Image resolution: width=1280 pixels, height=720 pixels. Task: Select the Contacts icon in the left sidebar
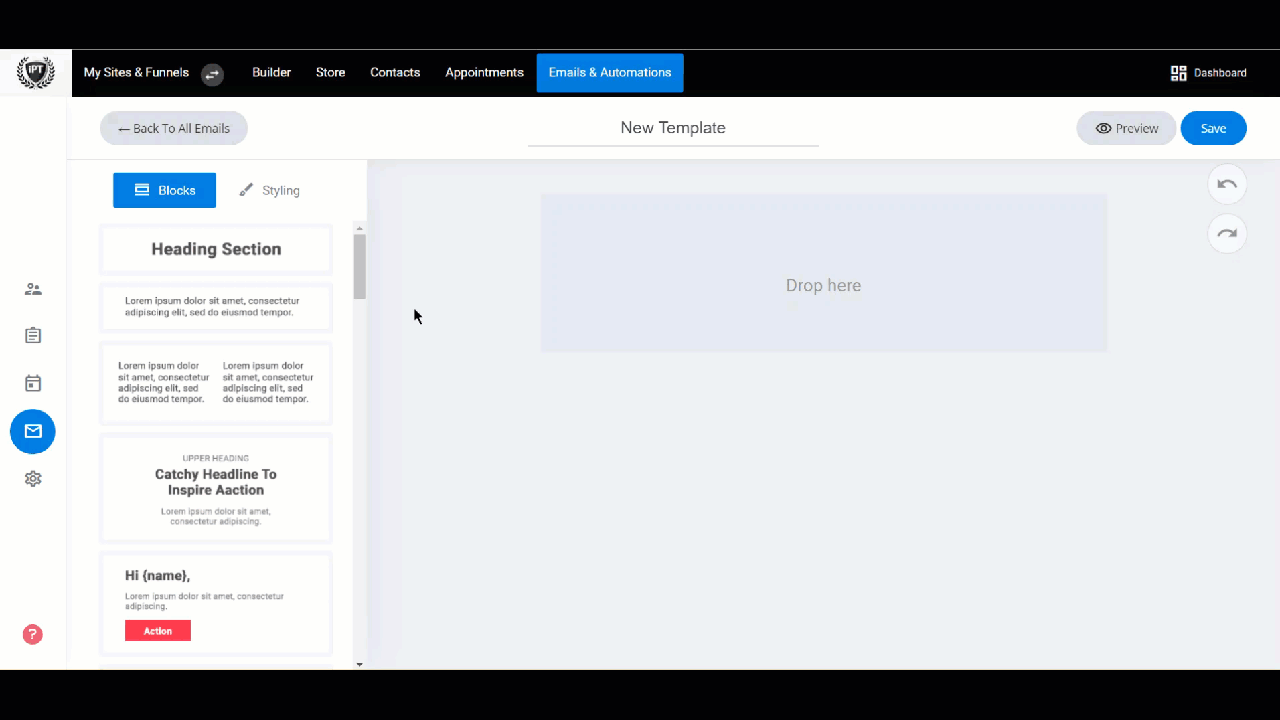click(33, 289)
